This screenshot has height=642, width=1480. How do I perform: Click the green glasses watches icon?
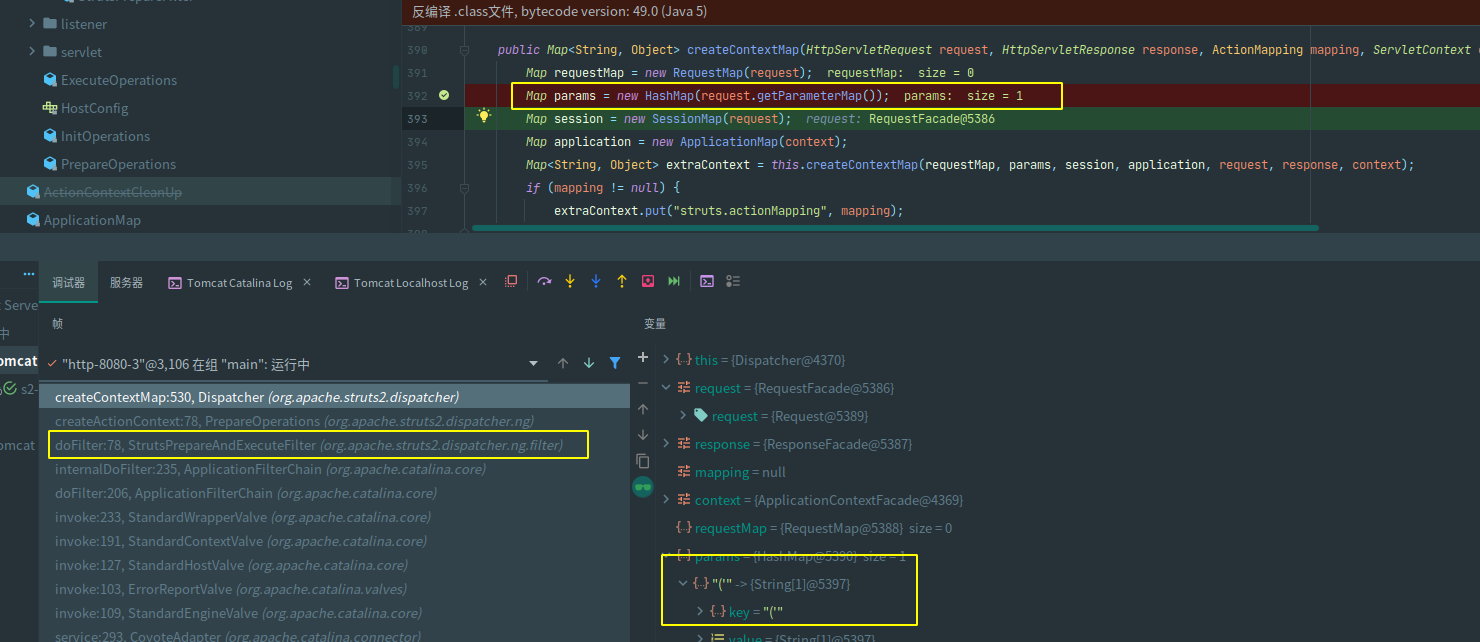(643, 487)
